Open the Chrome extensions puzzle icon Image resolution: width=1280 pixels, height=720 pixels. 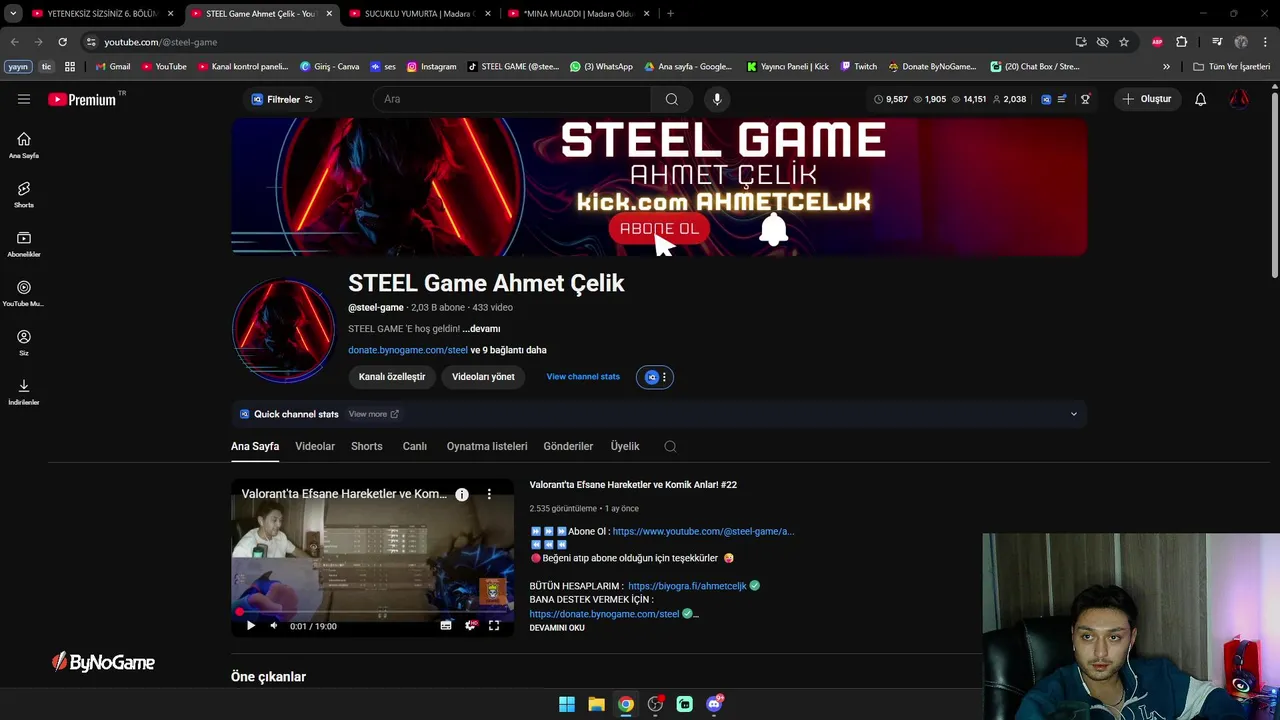1182,42
